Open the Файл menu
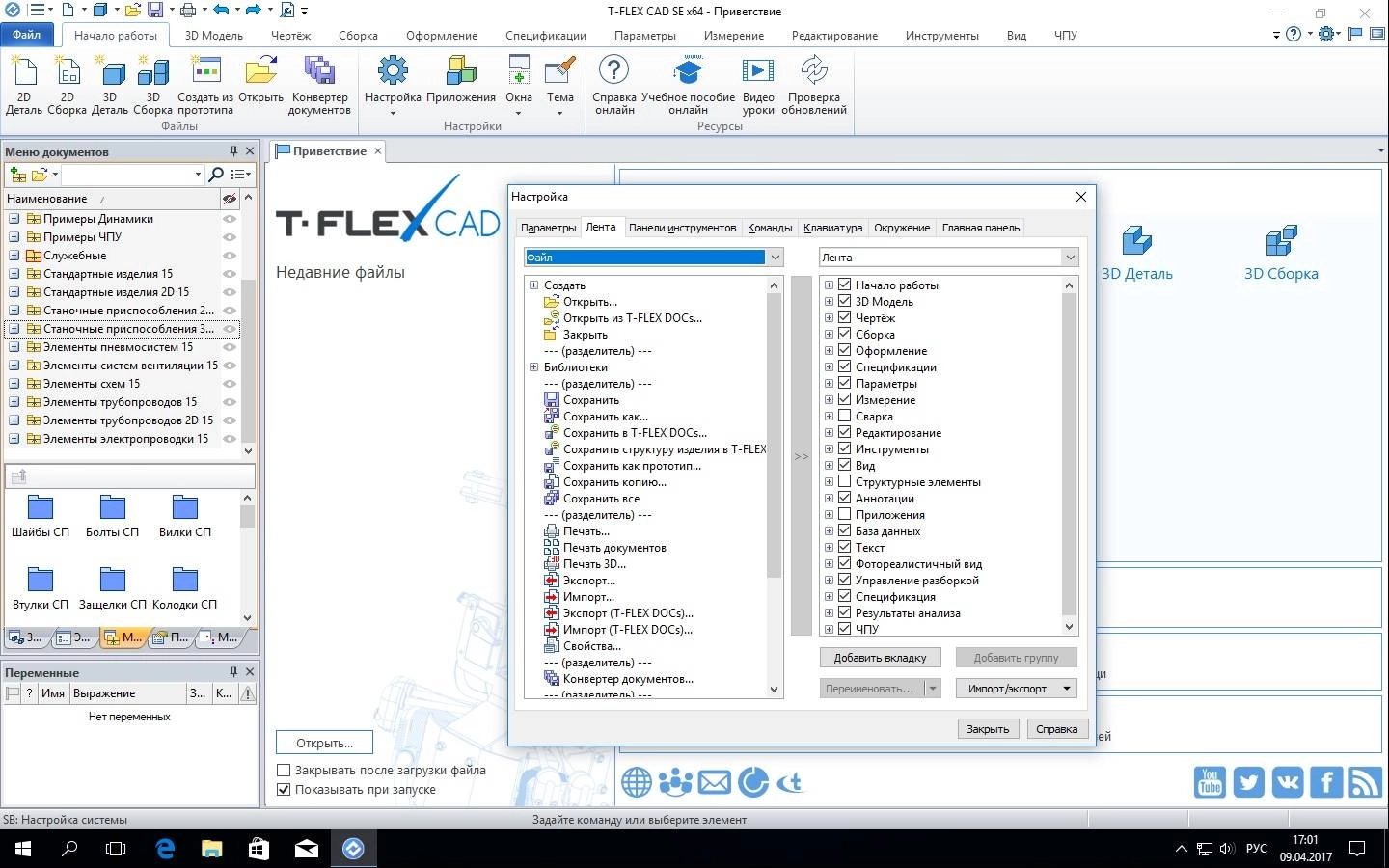This screenshot has width=1389, height=868. coord(27,35)
